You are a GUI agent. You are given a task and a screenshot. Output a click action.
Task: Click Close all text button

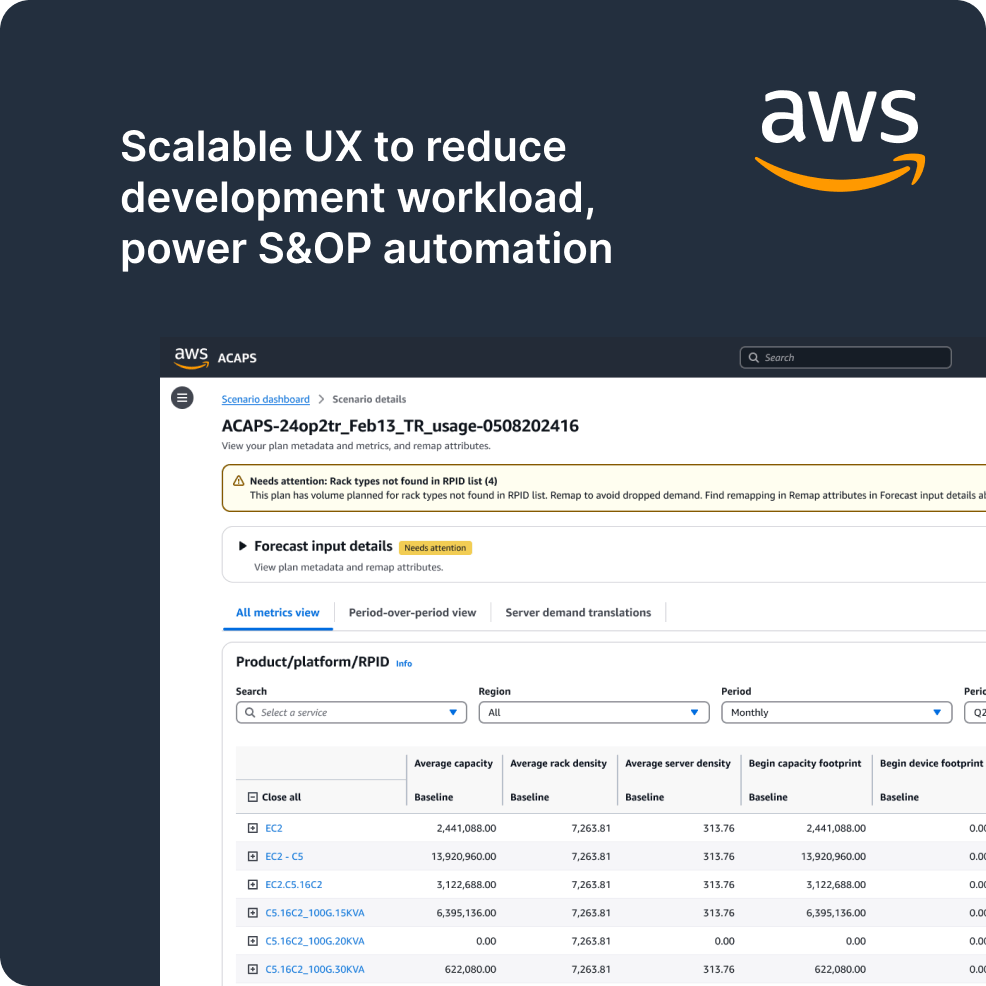click(x=281, y=797)
